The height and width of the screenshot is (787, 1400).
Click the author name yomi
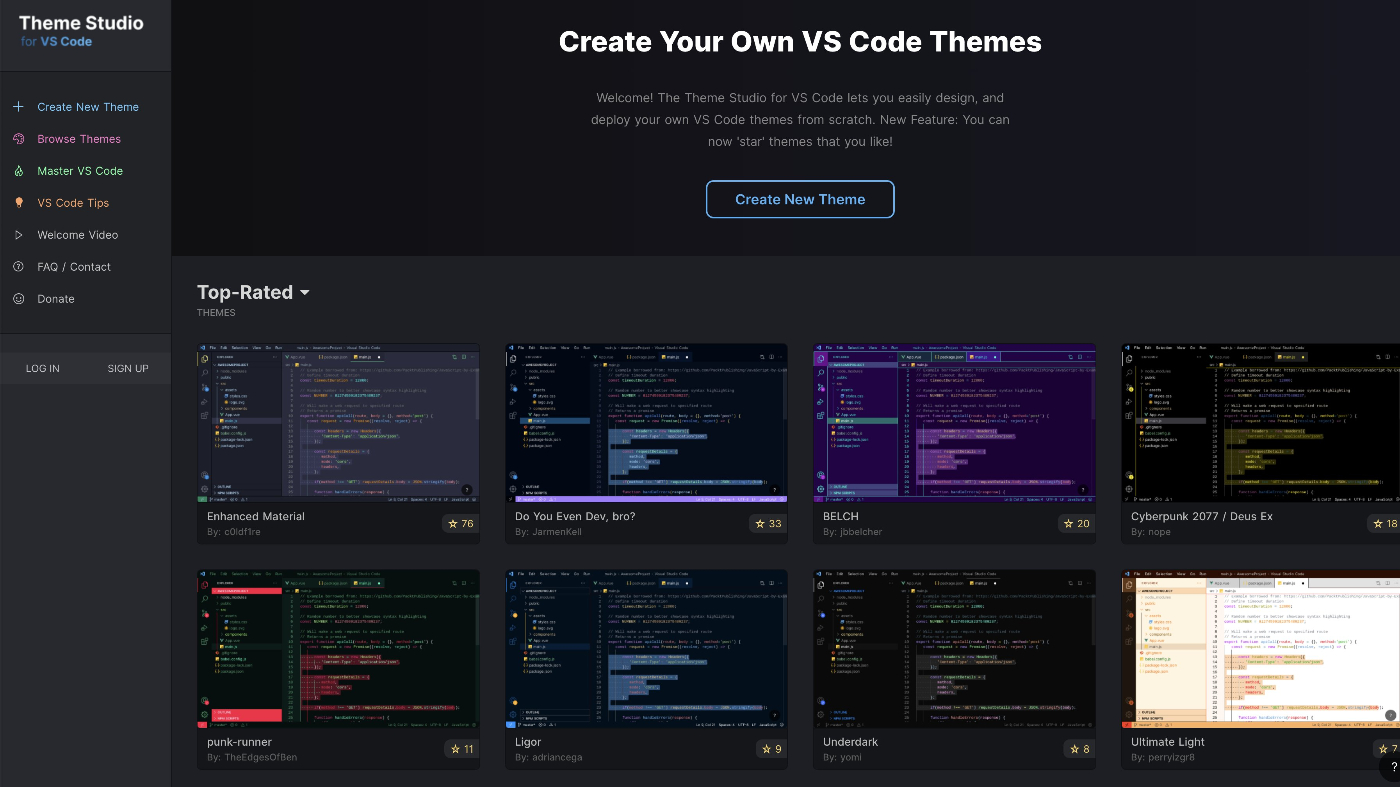tap(850, 758)
